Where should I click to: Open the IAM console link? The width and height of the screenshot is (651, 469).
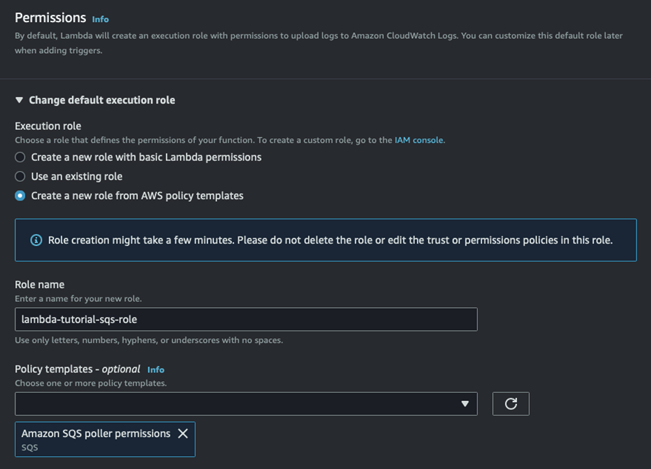pos(418,140)
